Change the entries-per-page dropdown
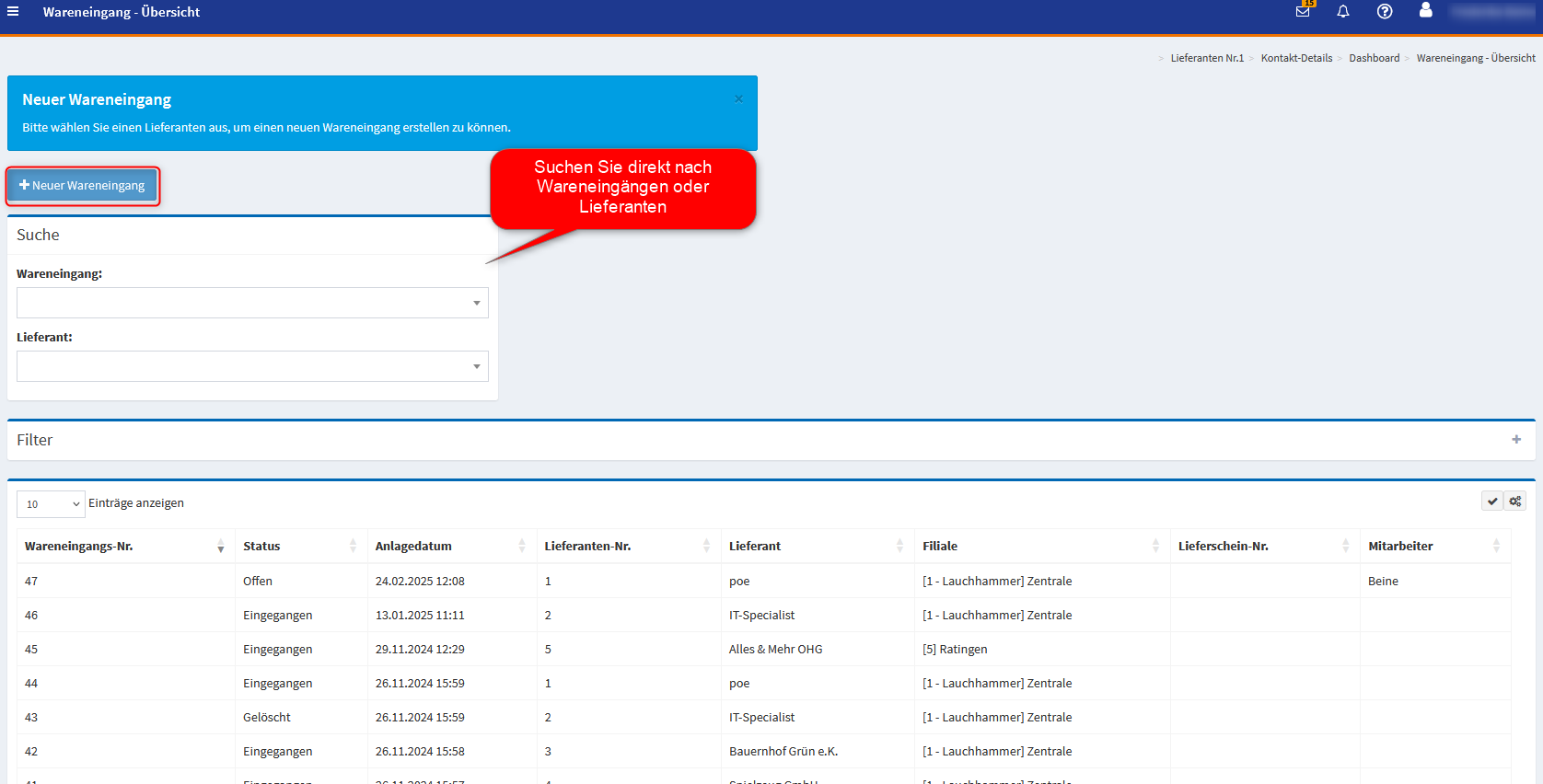This screenshot has width=1543, height=784. pos(52,504)
